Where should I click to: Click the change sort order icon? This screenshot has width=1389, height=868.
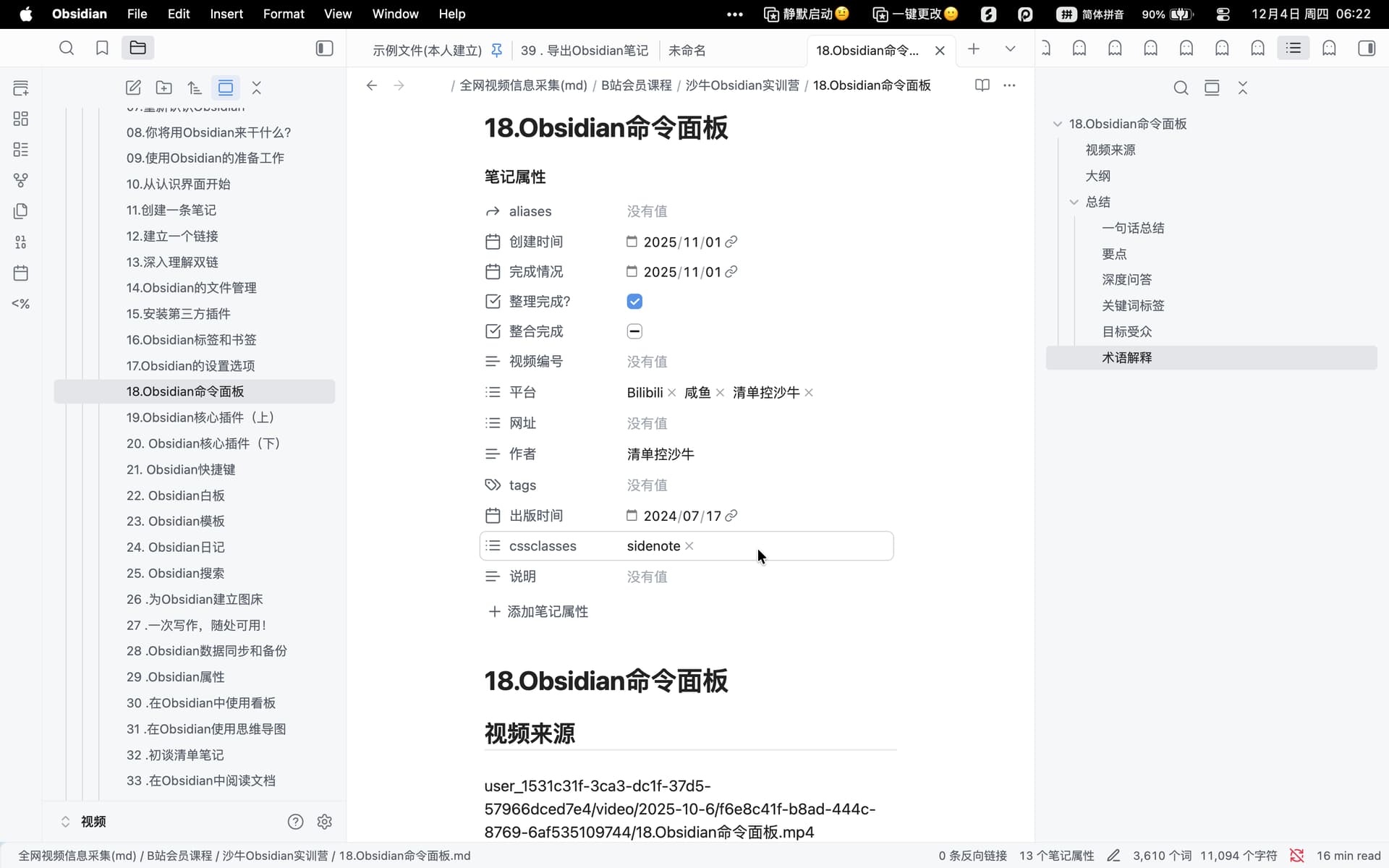(195, 88)
